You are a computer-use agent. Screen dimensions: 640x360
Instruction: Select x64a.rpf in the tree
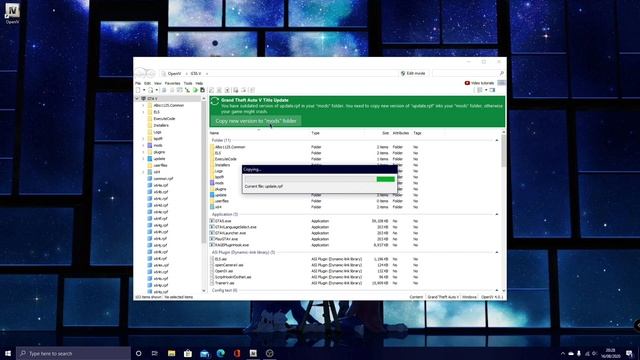coord(161,185)
